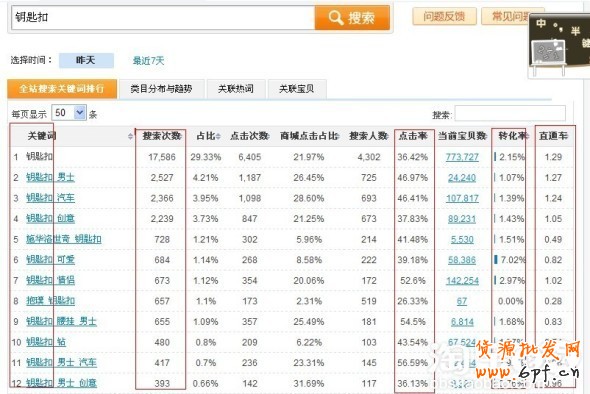Open item count link 67

462,301
